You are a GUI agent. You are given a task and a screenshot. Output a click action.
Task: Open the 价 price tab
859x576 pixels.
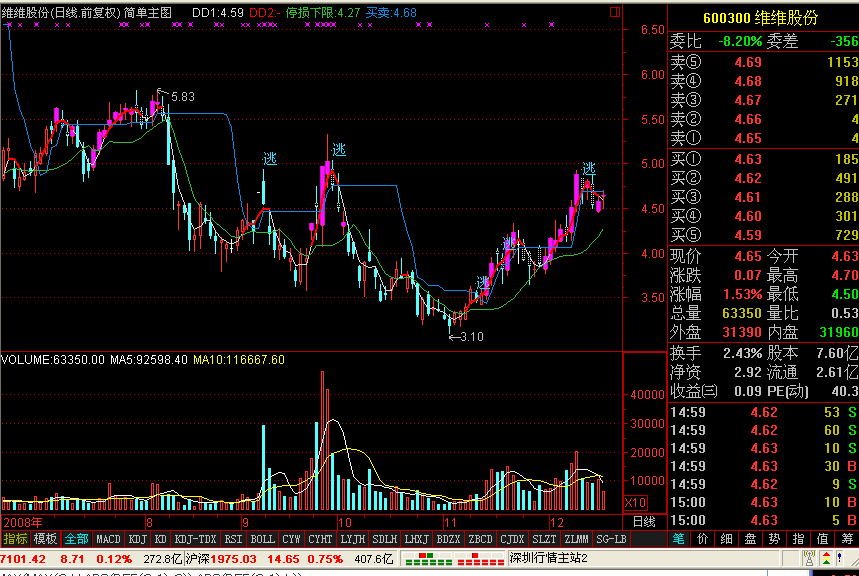click(x=703, y=539)
